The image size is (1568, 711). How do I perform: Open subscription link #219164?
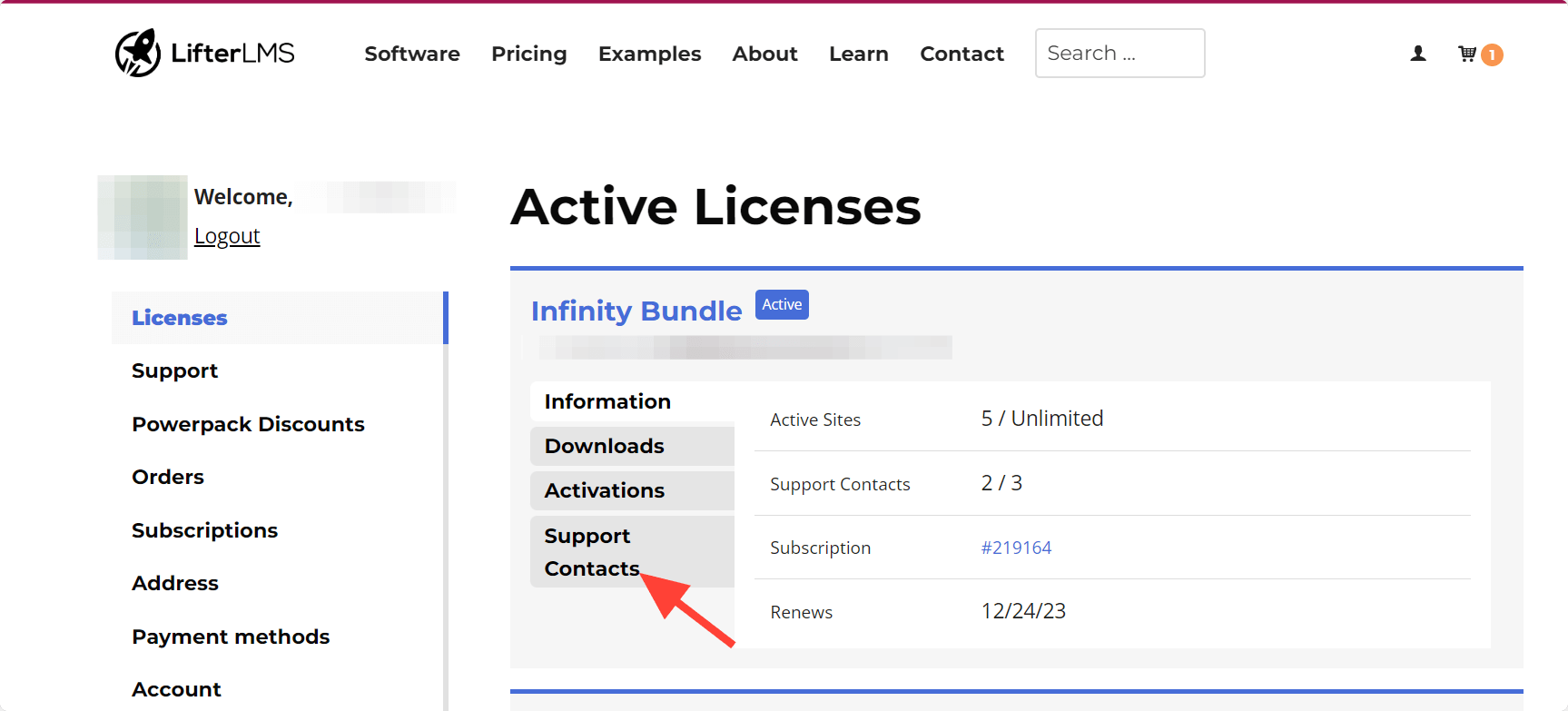point(1016,548)
